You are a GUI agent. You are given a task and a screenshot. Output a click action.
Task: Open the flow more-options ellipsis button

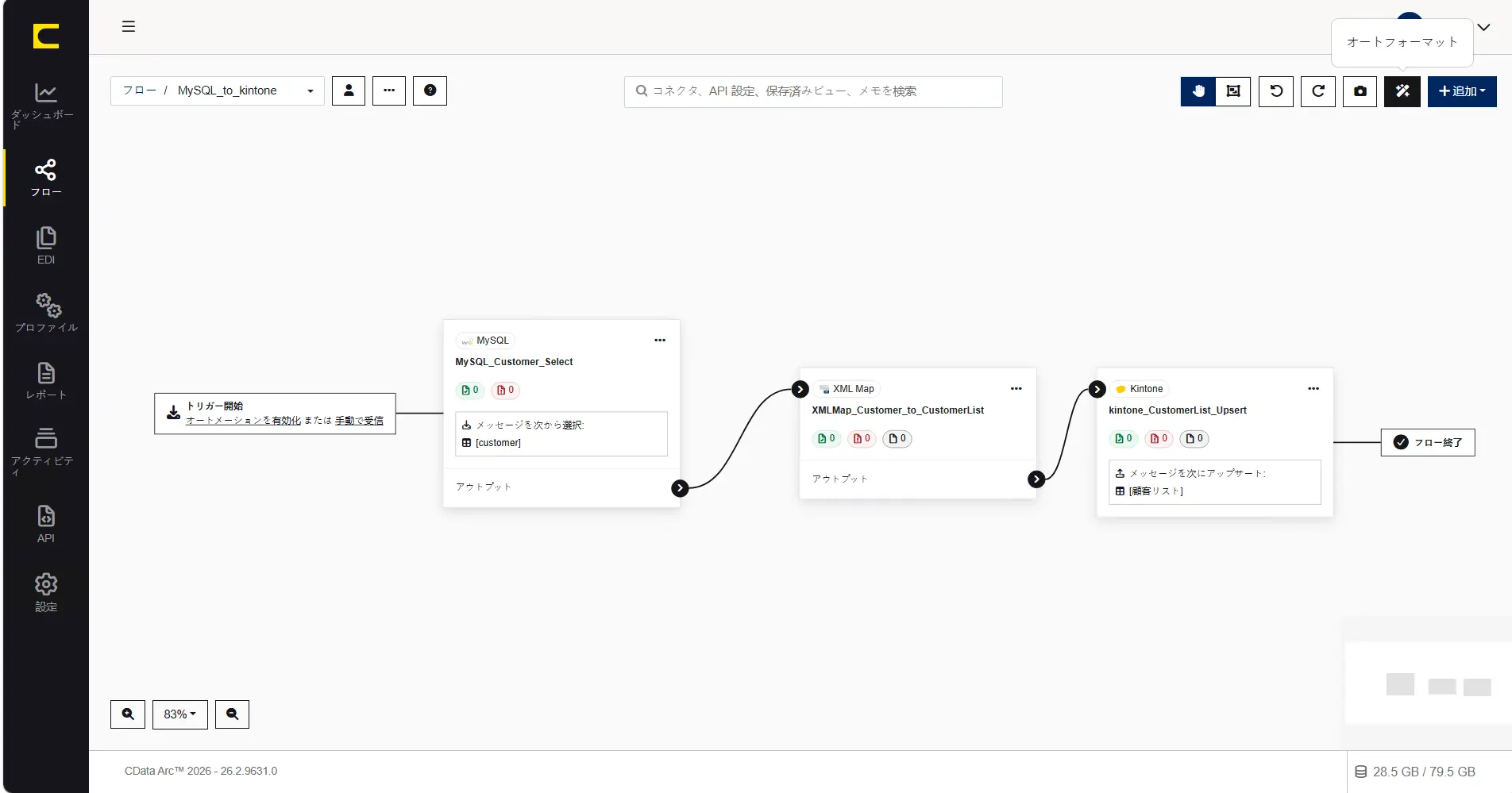pos(389,90)
